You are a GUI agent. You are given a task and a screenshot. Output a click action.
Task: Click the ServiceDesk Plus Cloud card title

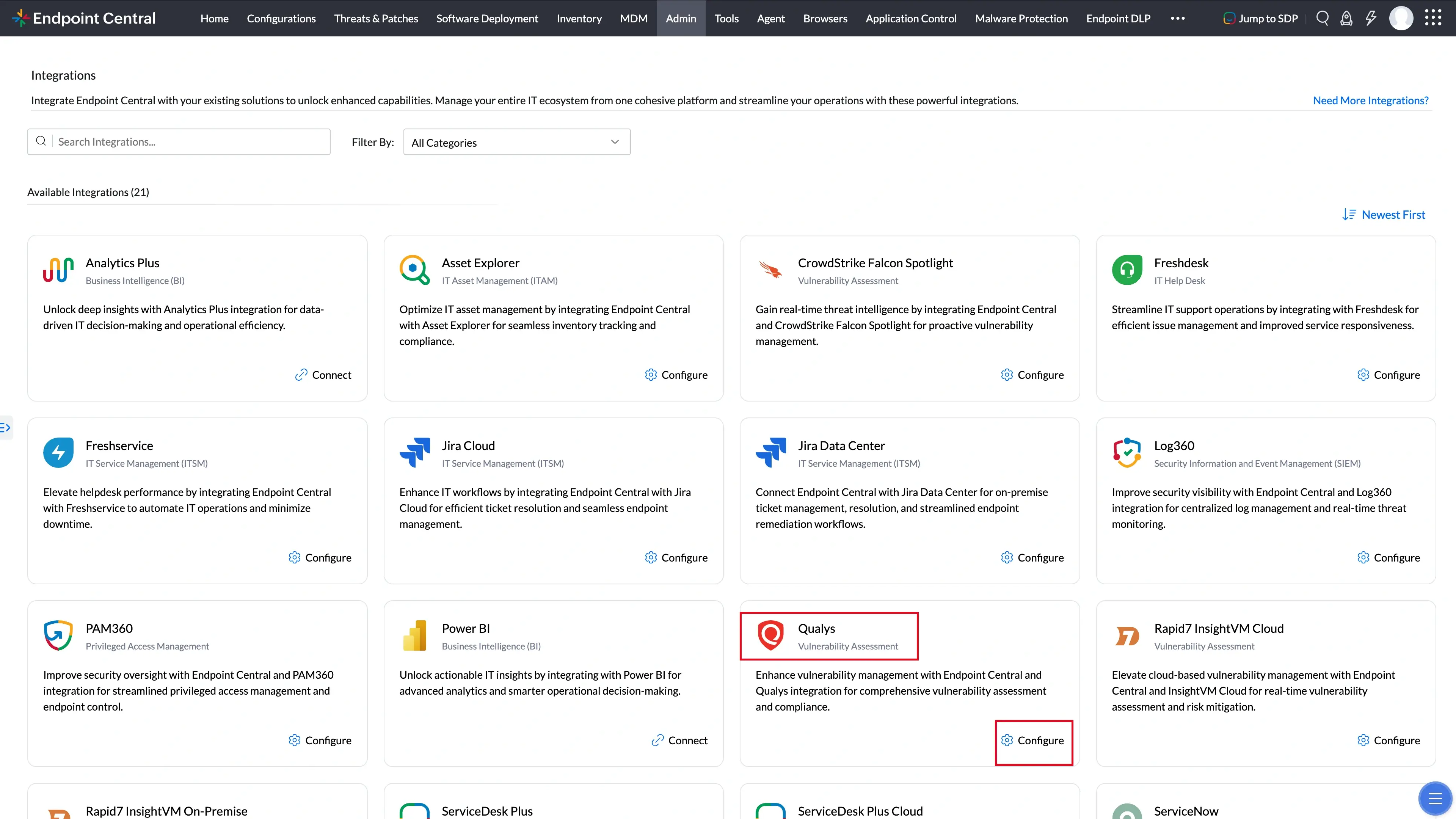coord(860,811)
